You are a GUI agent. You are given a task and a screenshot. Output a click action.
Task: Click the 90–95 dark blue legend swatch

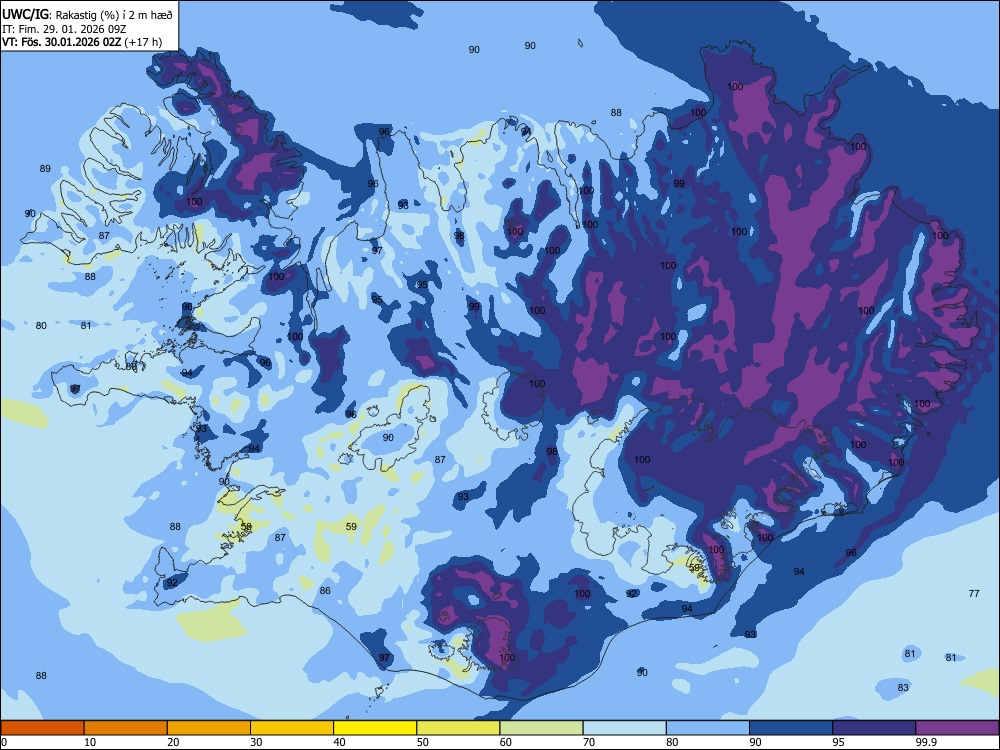[791, 728]
